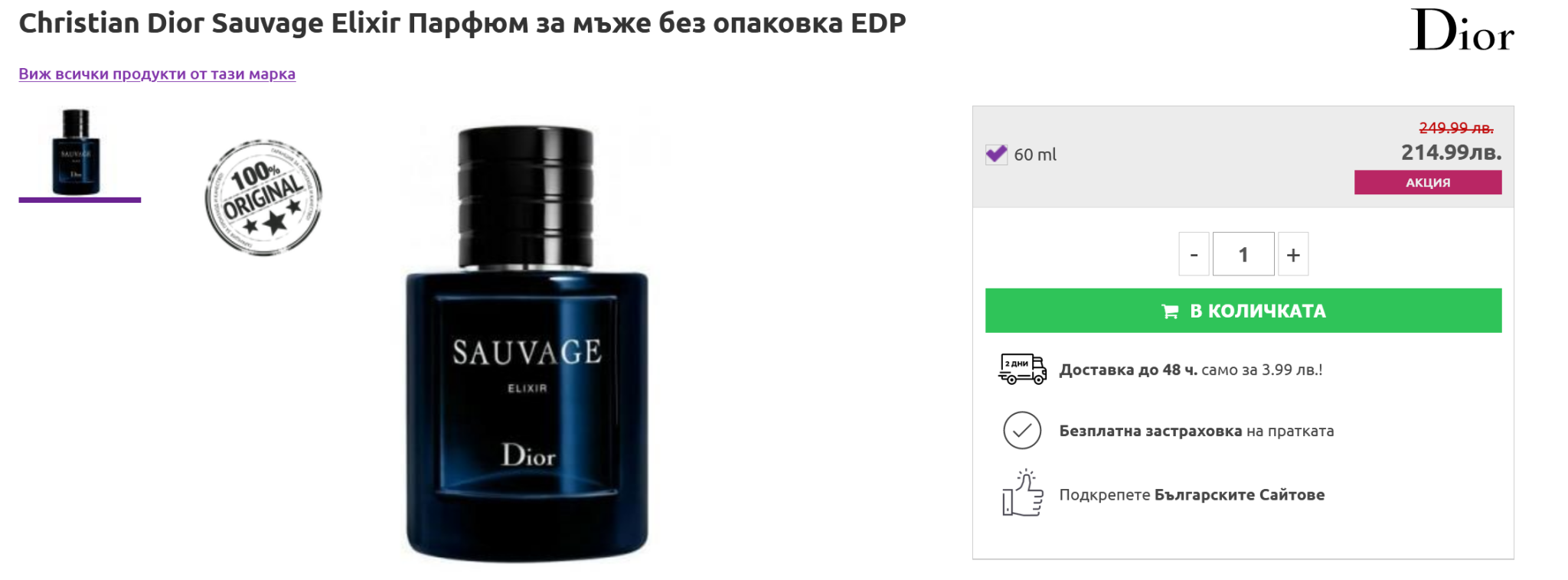
Task: Open Виж всички продукти от тази марка link
Action: click(157, 74)
